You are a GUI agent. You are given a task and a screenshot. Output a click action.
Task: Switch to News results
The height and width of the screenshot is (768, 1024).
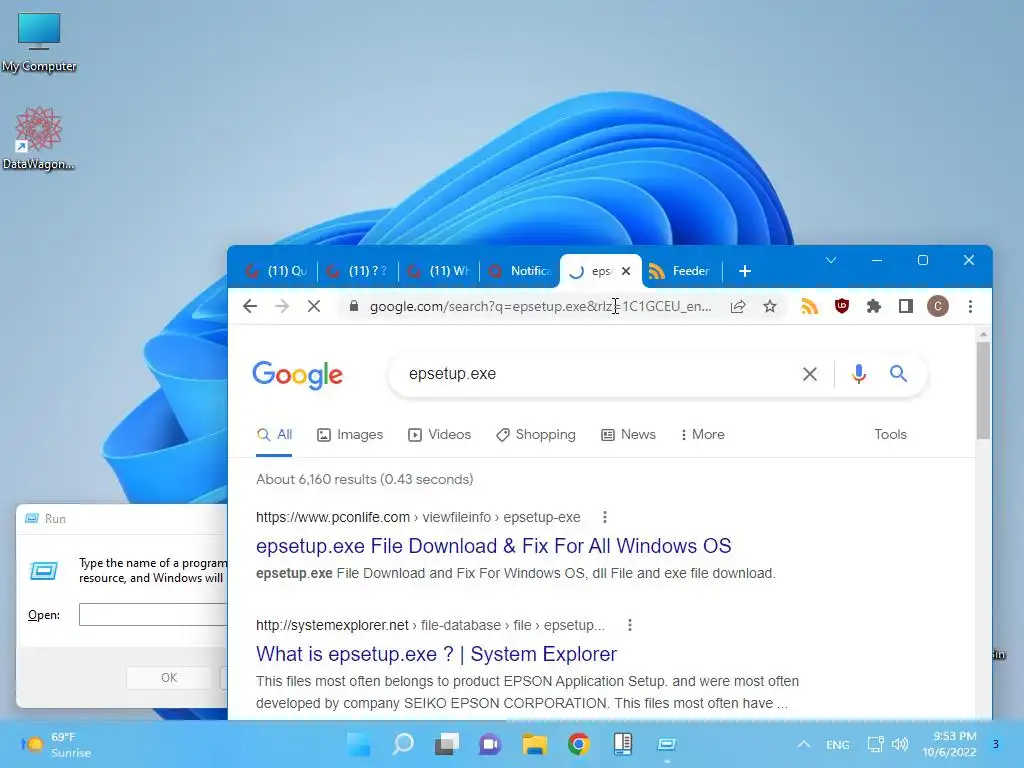click(x=628, y=435)
